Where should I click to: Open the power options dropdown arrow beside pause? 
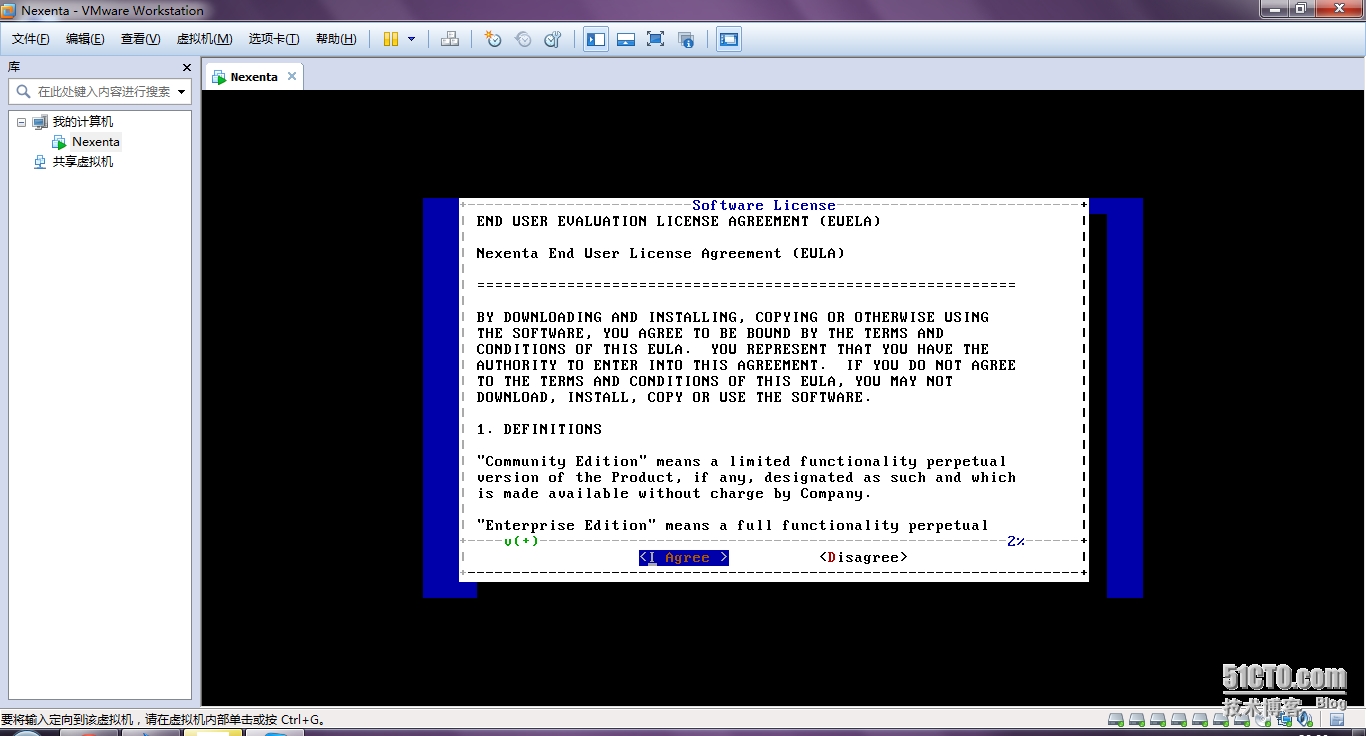pos(411,39)
